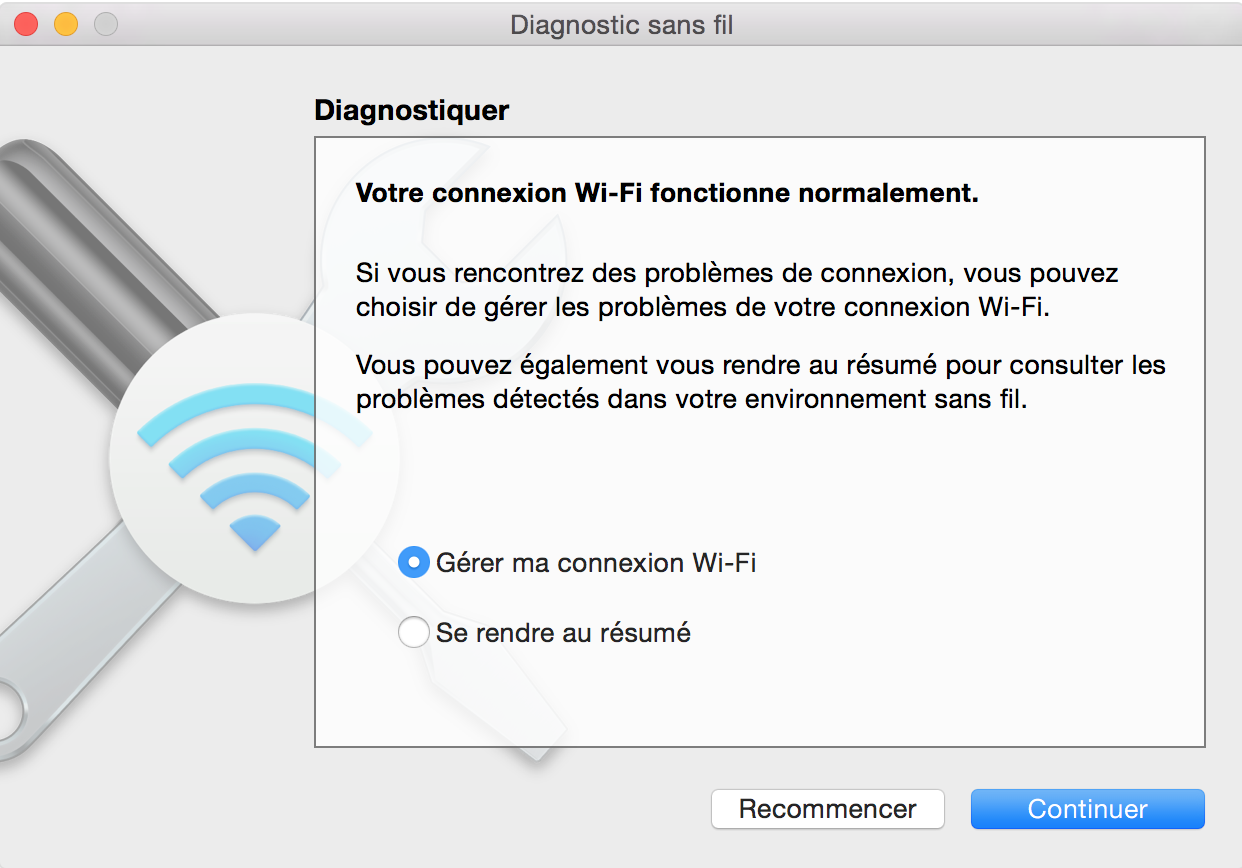Choose option by clicking "Se rendre au résumé" label
This screenshot has width=1242, height=868.
pyautogui.click(x=563, y=632)
